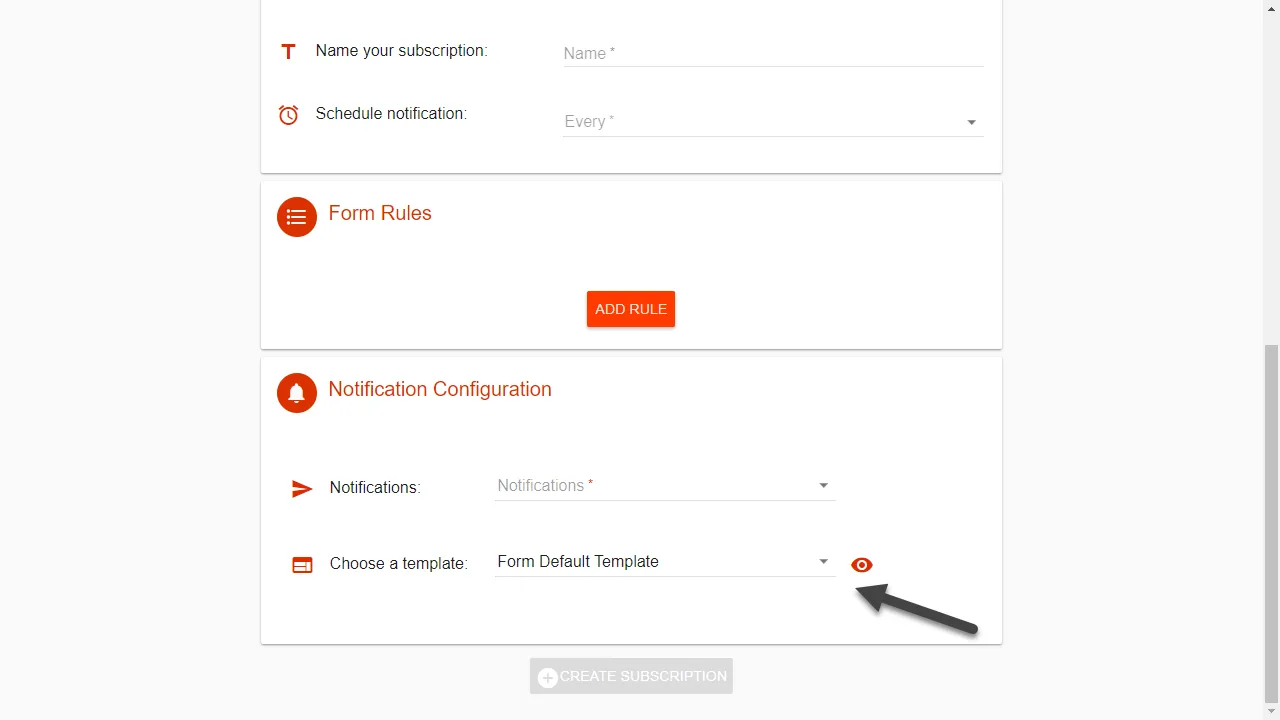1280x720 pixels.
Task: Click the Form Rules heading
Action: (380, 213)
